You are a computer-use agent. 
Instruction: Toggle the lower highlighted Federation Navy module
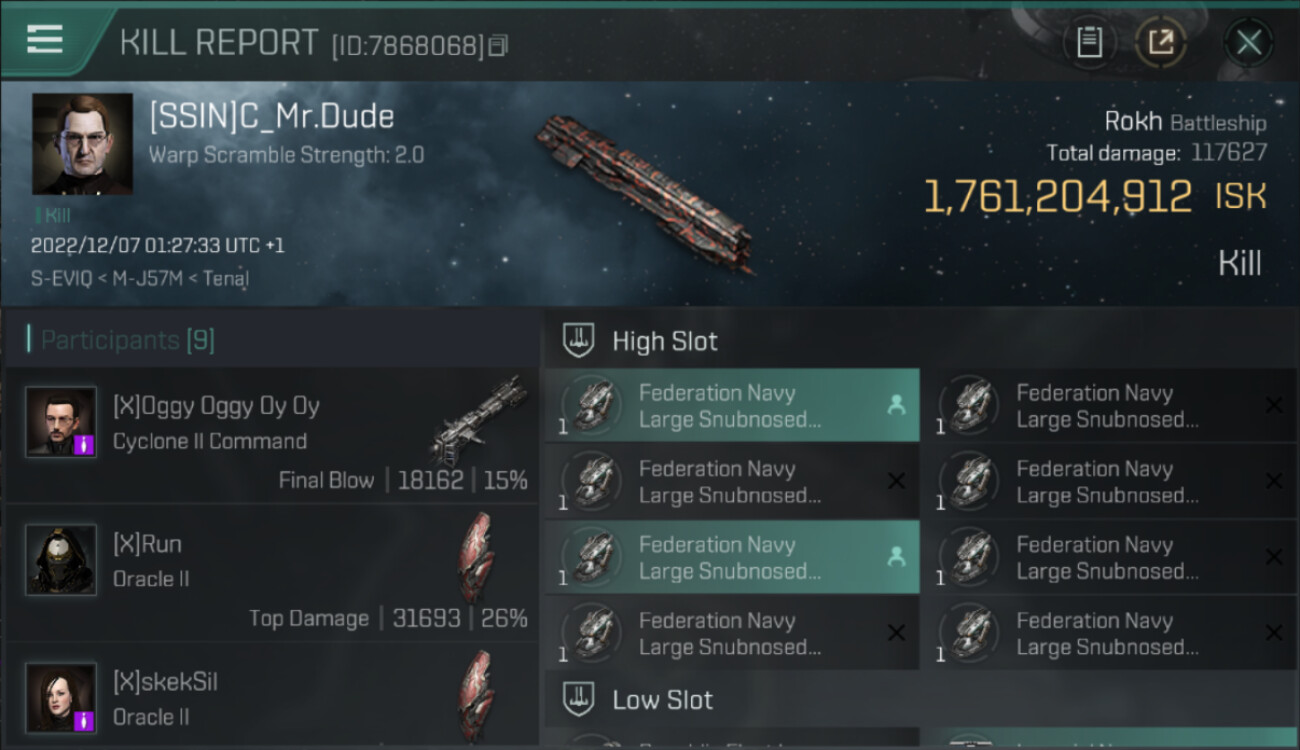pos(732,558)
